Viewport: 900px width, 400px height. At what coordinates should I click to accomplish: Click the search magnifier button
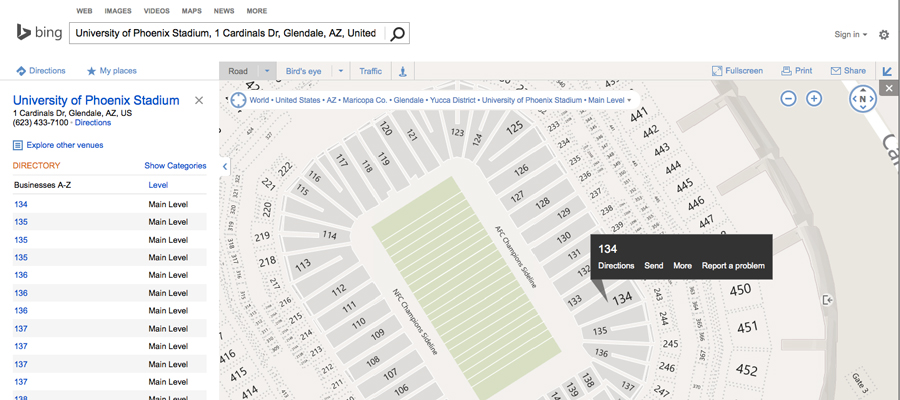point(397,34)
